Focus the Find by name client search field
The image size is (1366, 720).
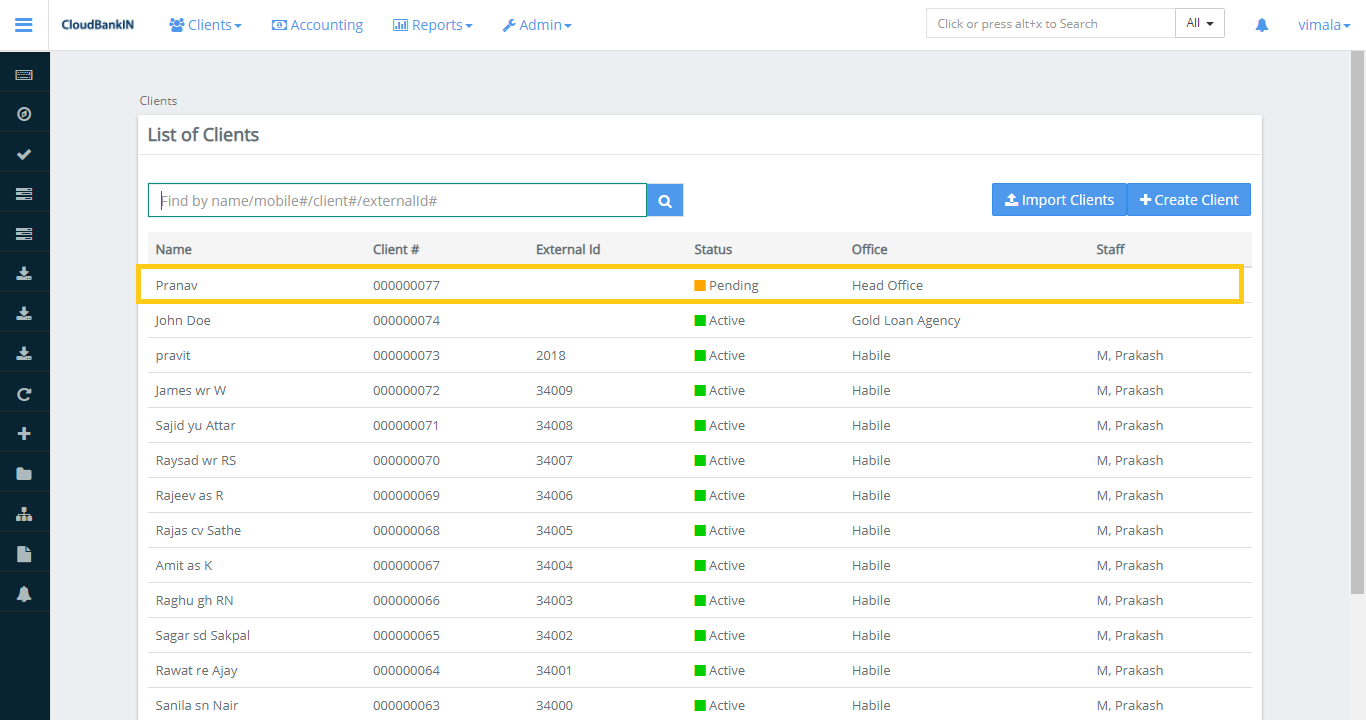pos(397,201)
